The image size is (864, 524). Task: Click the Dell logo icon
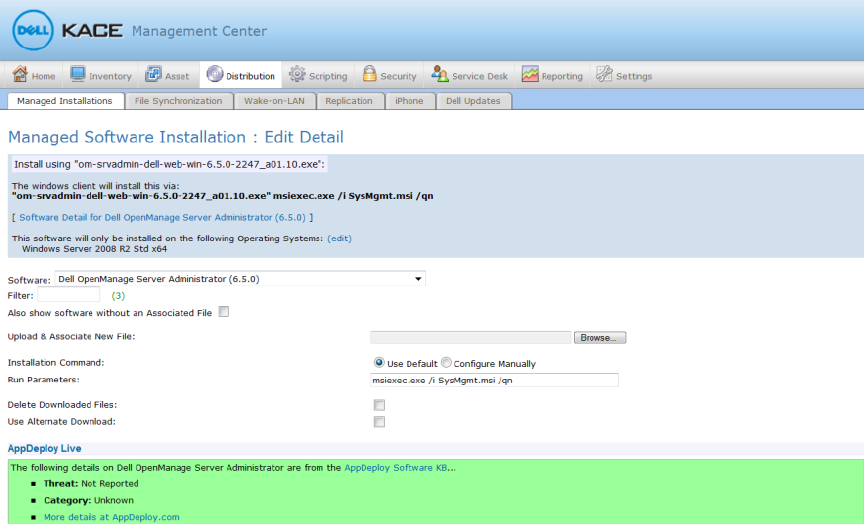pyautogui.click(x=33, y=30)
